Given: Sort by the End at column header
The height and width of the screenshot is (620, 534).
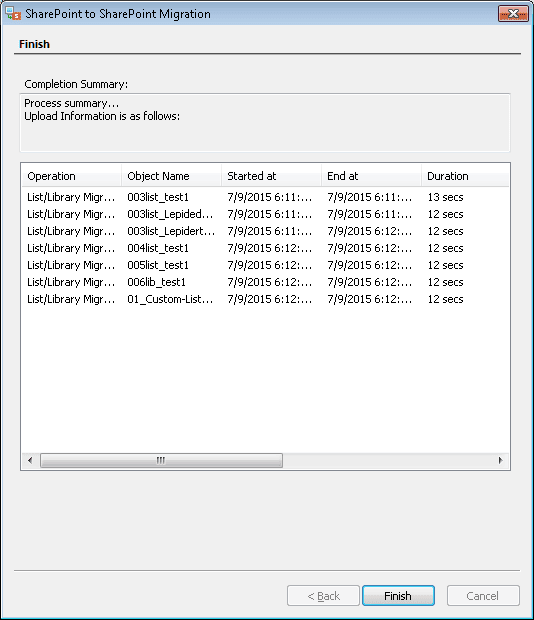Looking at the screenshot, I should [x=371, y=176].
